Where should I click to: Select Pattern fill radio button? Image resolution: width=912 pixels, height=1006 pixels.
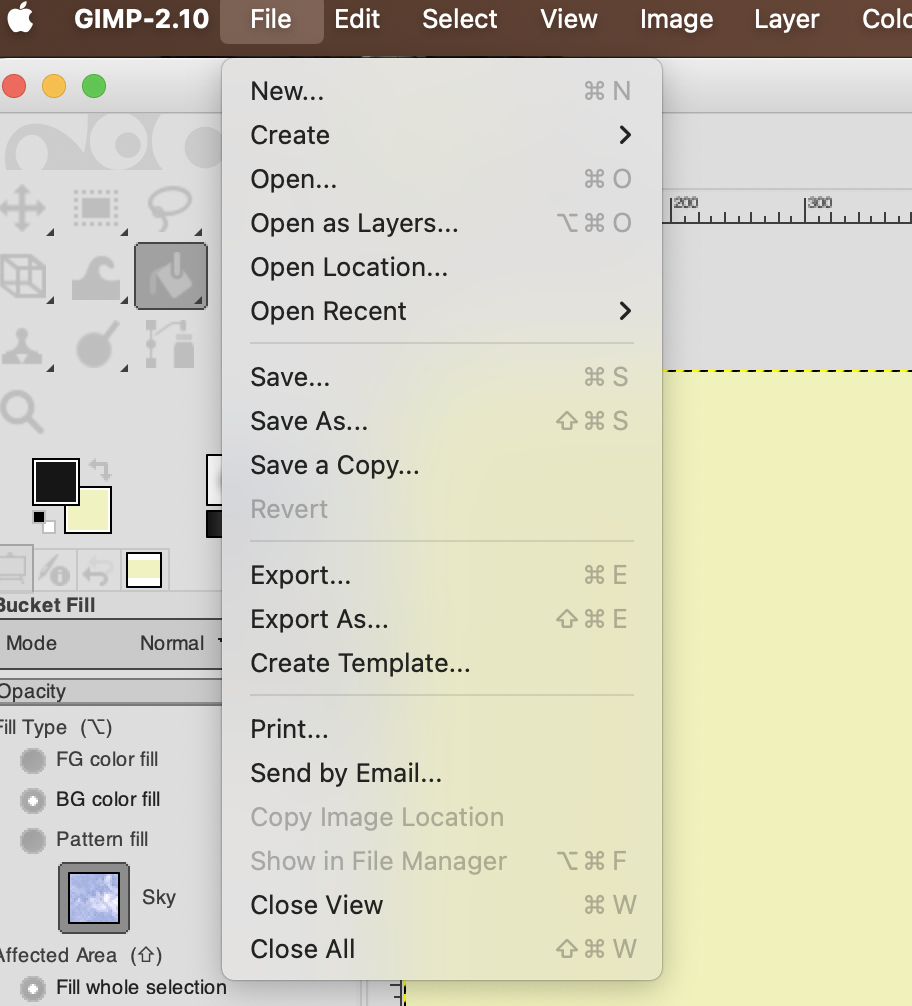(33, 840)
